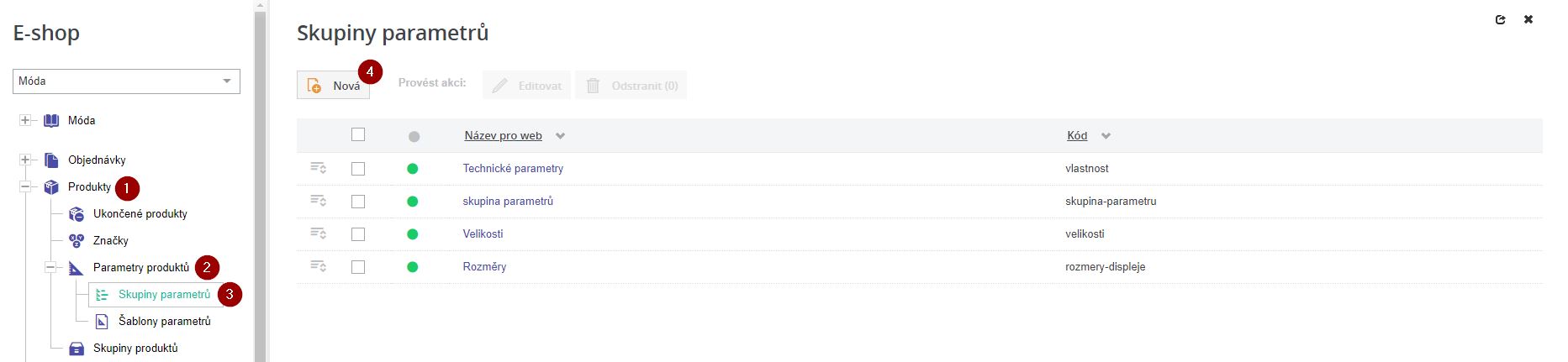Click the Ukončené produkty icon
Screen dimensions: 1568x362
click(x=77, y=214)
